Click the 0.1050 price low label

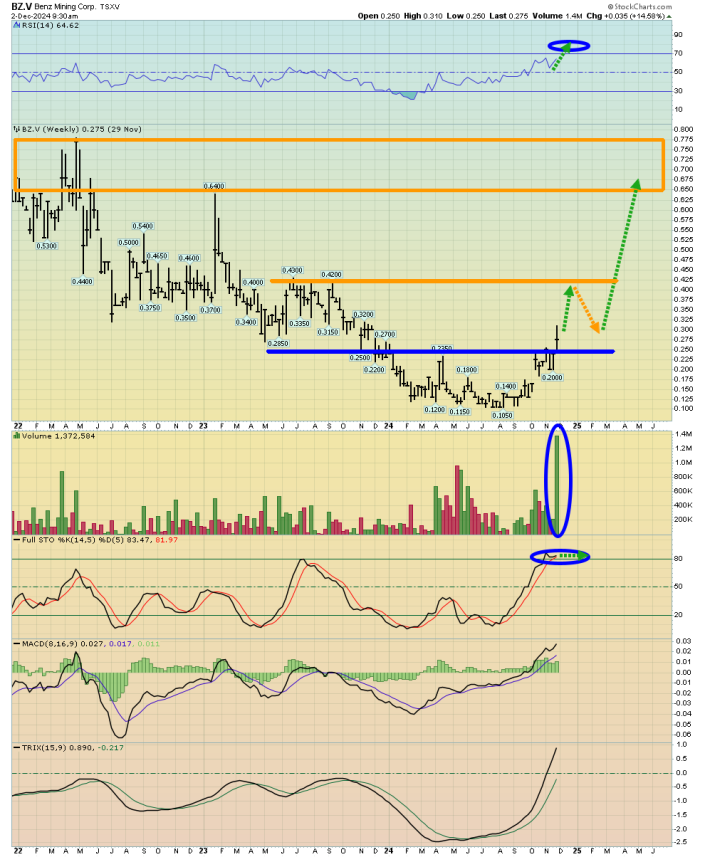502,415
